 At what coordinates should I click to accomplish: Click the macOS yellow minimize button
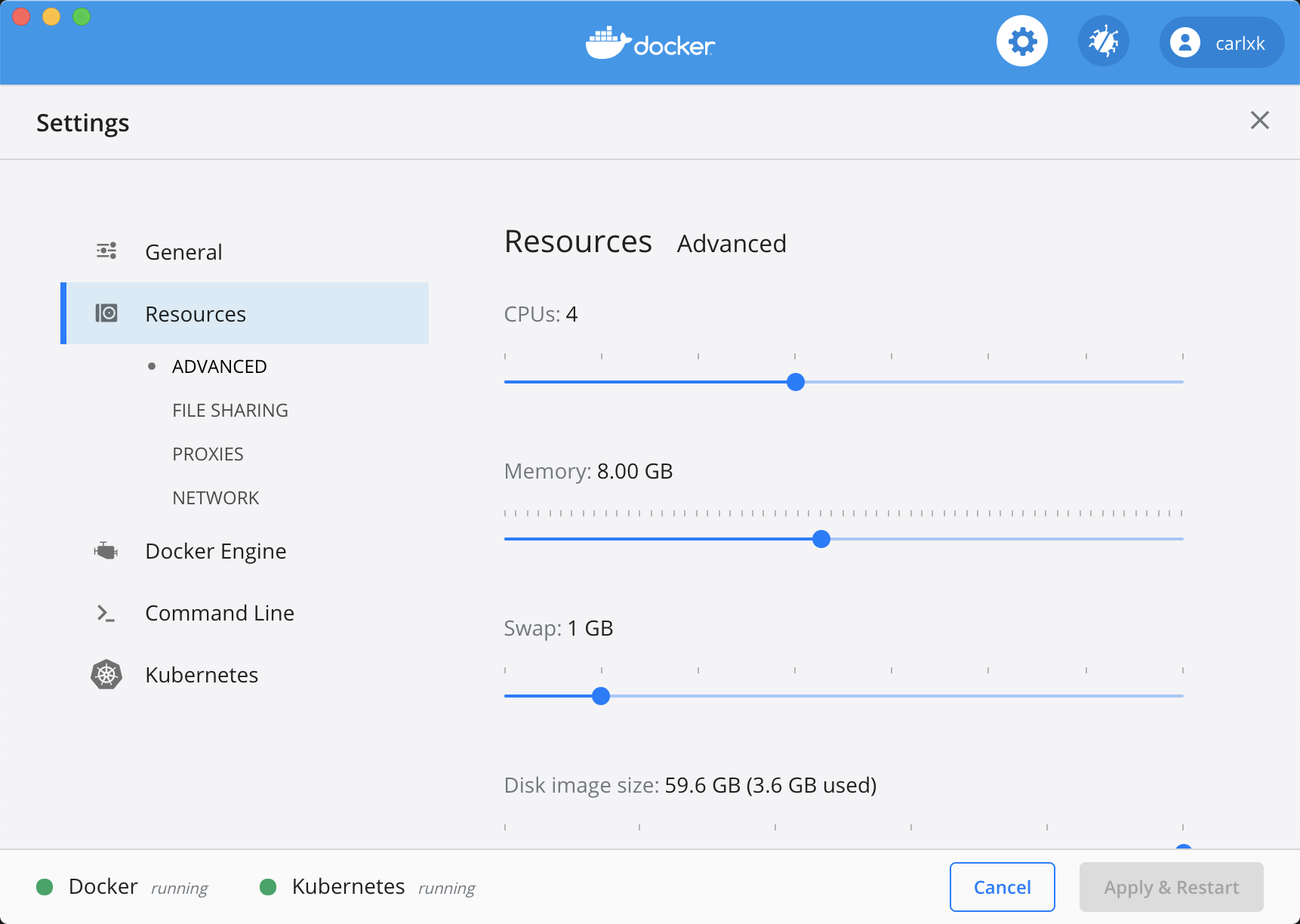(51, 16)
